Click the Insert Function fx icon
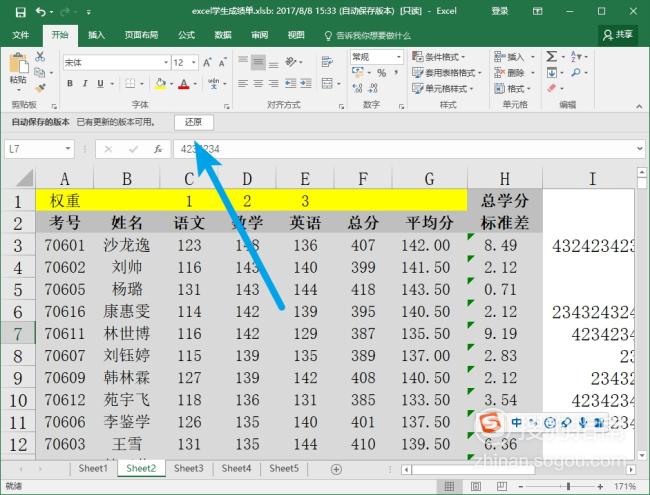This screenshot has width=650, height=495. [x=158, y=149]
